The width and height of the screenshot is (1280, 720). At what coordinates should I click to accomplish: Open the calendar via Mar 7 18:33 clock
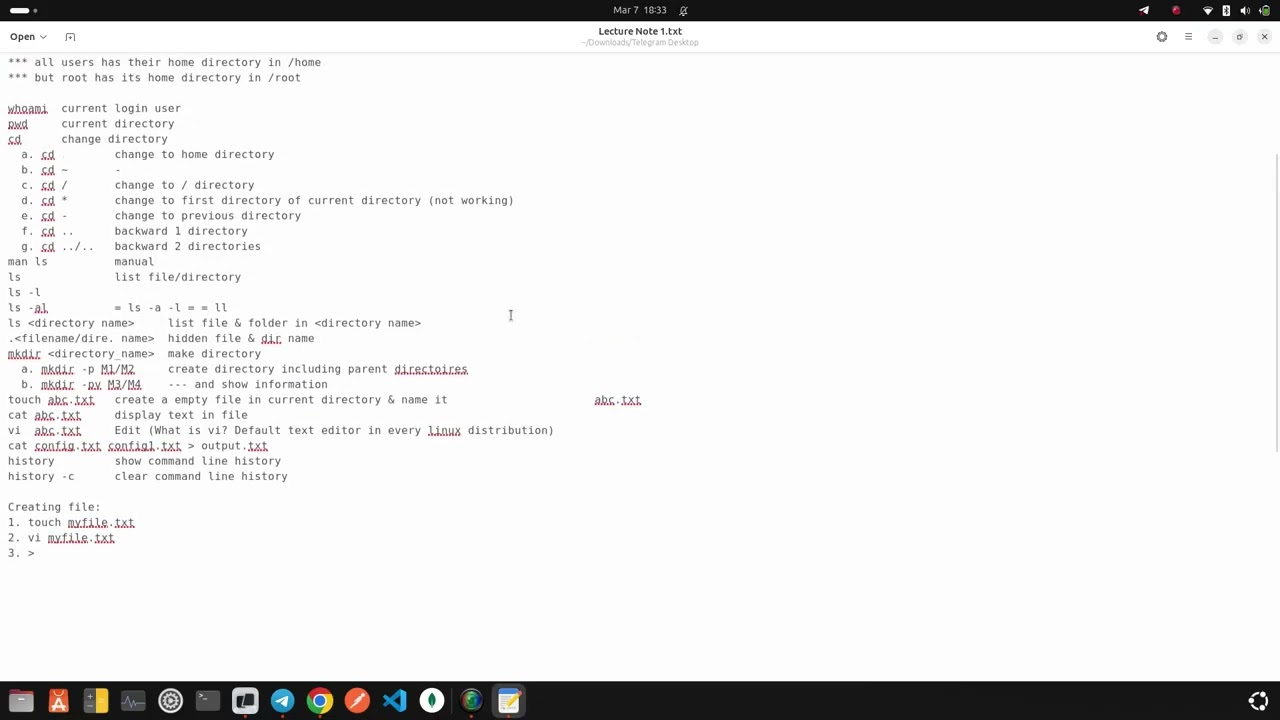639,10
